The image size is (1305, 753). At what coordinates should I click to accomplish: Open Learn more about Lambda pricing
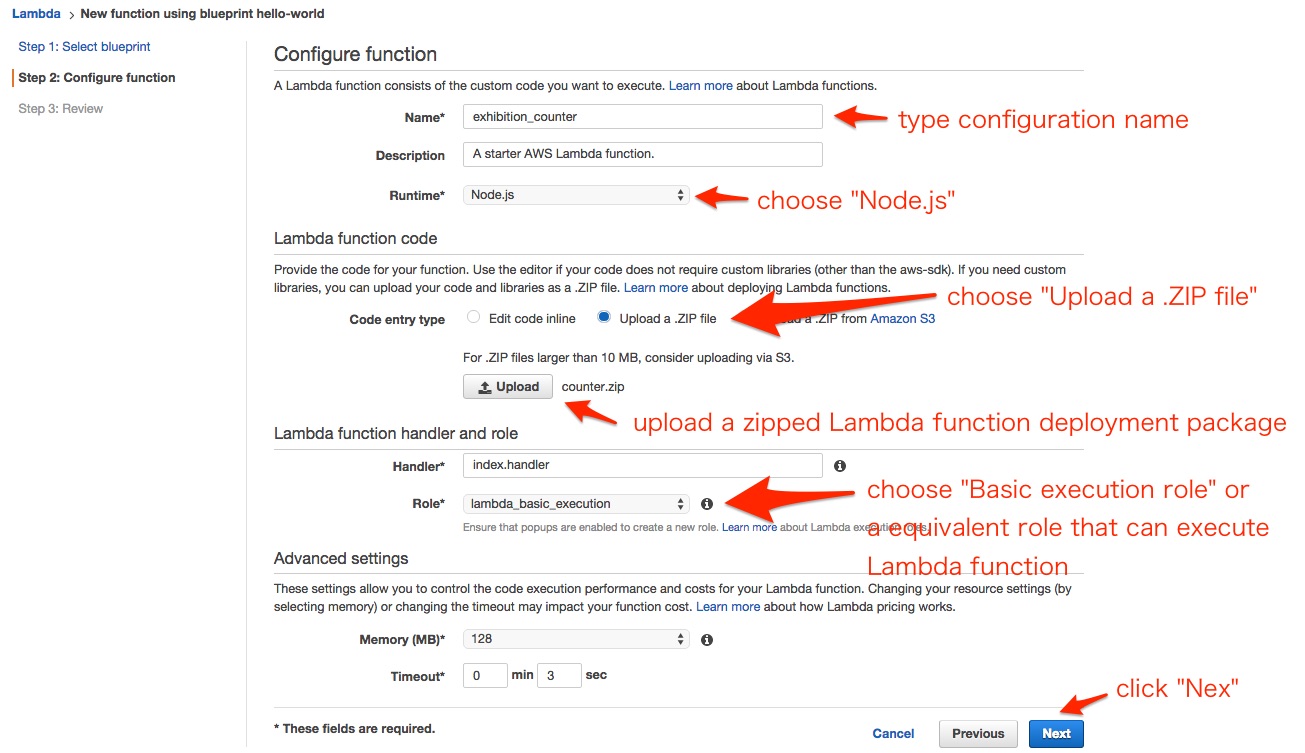click(728, 607)
